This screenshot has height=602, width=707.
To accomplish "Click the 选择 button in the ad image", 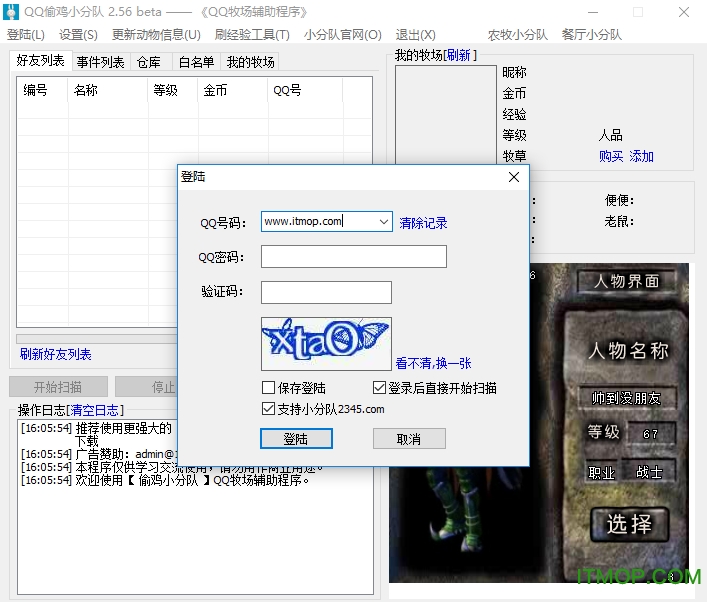I will click(629, 524).
